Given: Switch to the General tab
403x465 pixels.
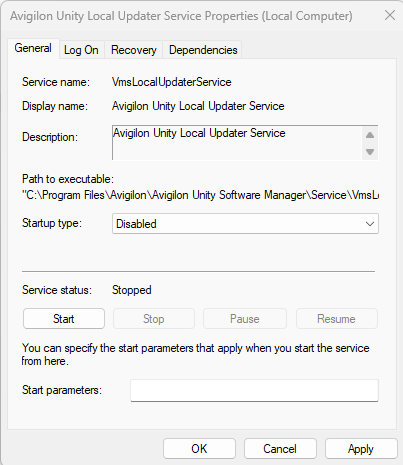Looking at the screenshot, I should coord(33,49).
